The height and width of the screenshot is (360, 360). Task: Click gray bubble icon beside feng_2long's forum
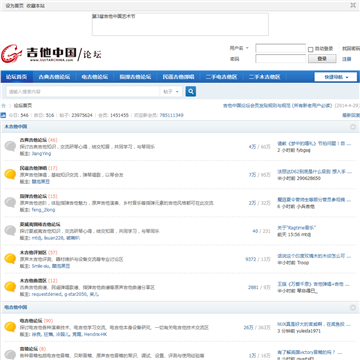point(10,202)
